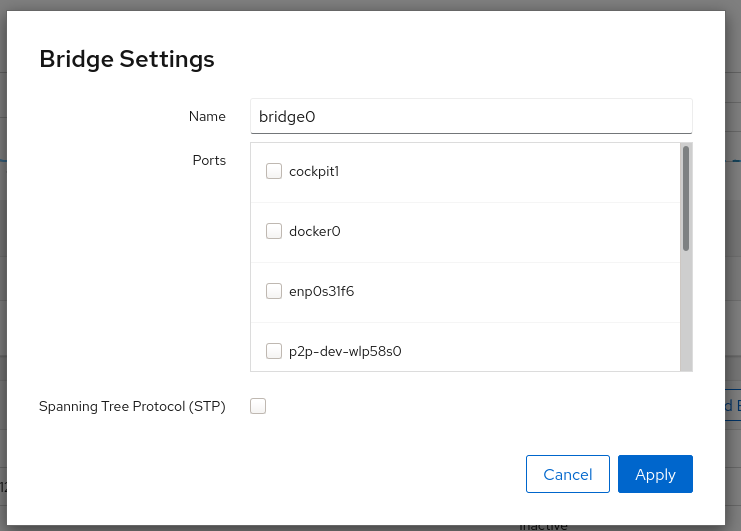This screenshot has height=531, width=741.
Task: Tick the docker0 port checkbox
Action: tap(274, 231)
